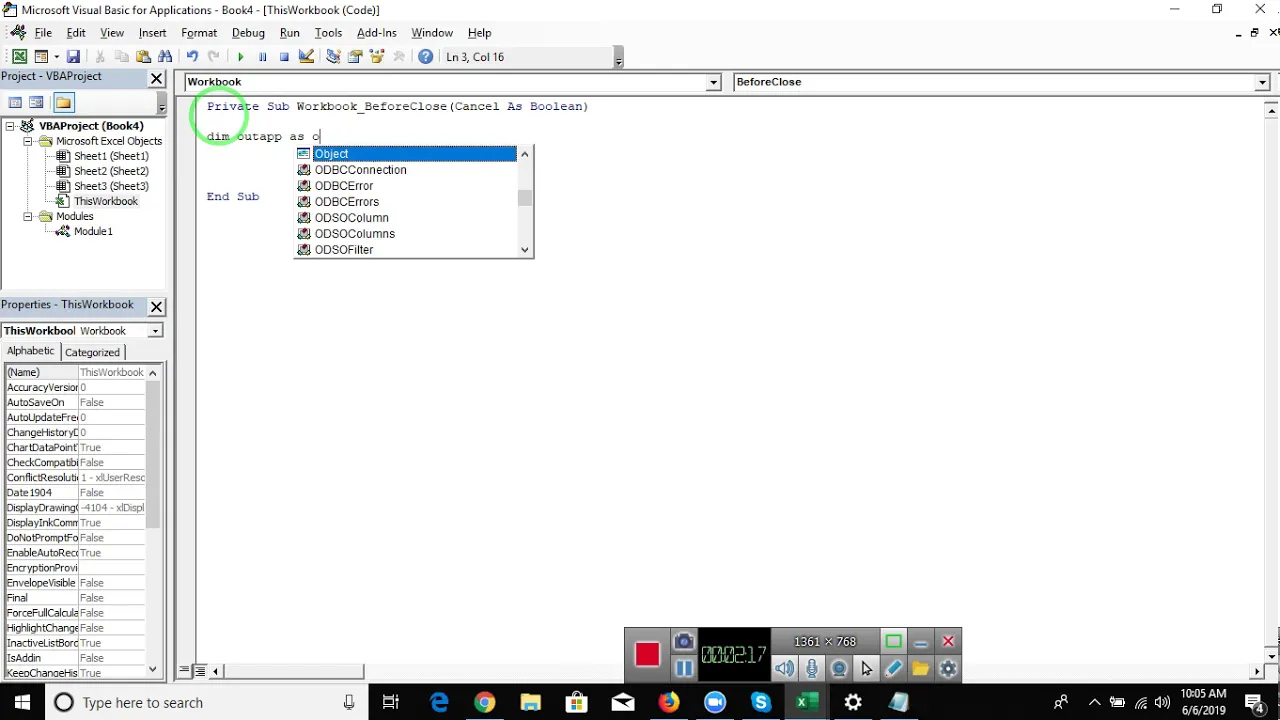Open the Insert UserForm dropdown arrow
Image resolution: width=1280 pixels, height=720 pixels.
tap(55, 57)
